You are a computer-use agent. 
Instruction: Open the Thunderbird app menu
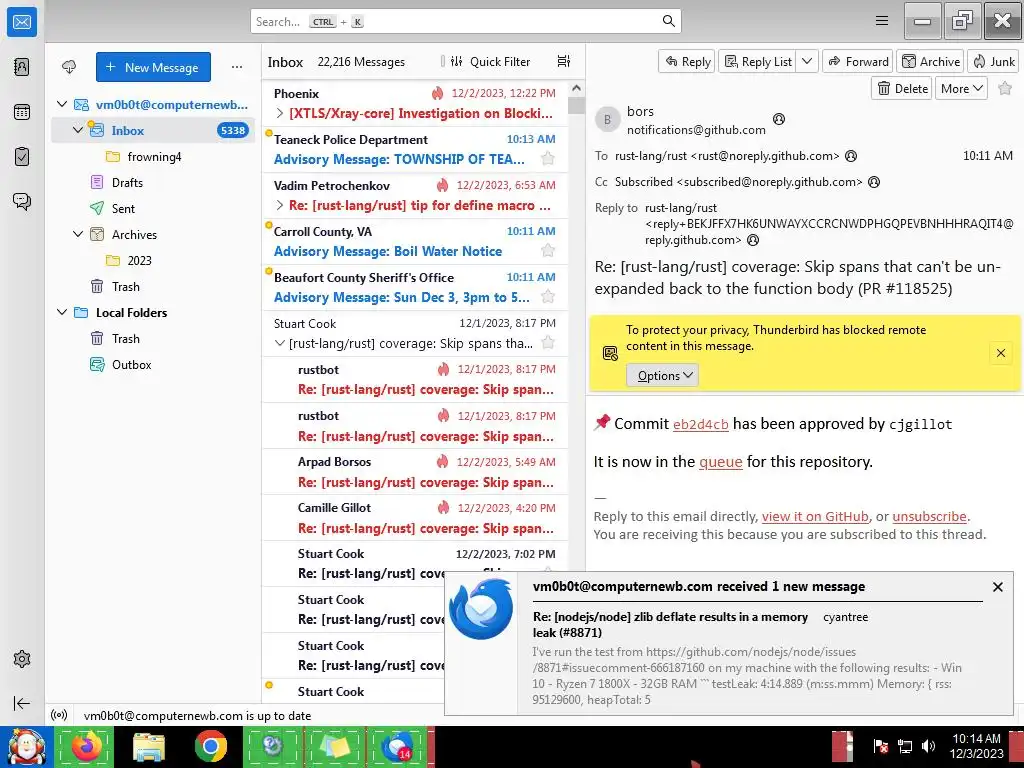pos(882,21)
